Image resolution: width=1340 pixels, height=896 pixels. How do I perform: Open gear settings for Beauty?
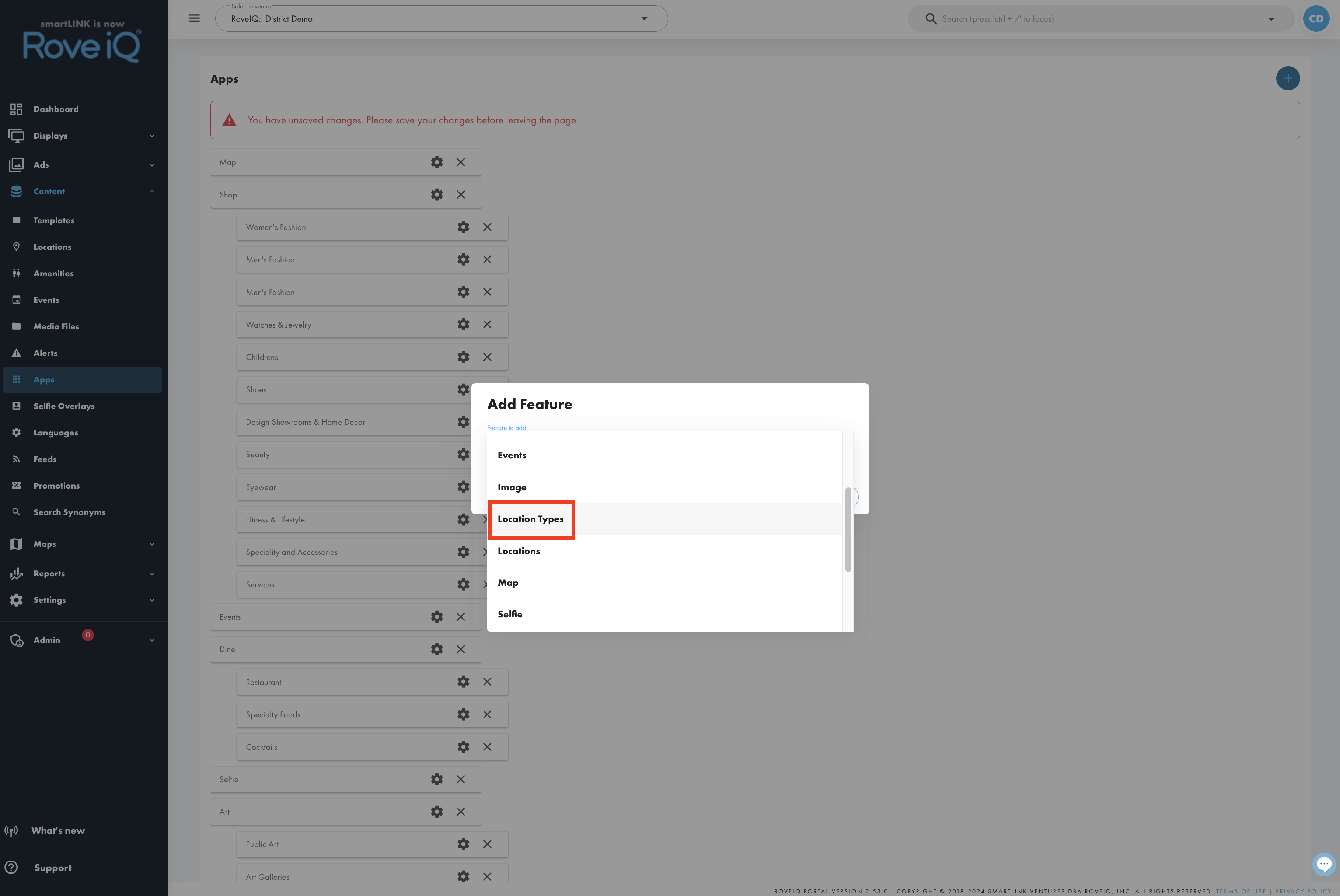click(463, 454)
